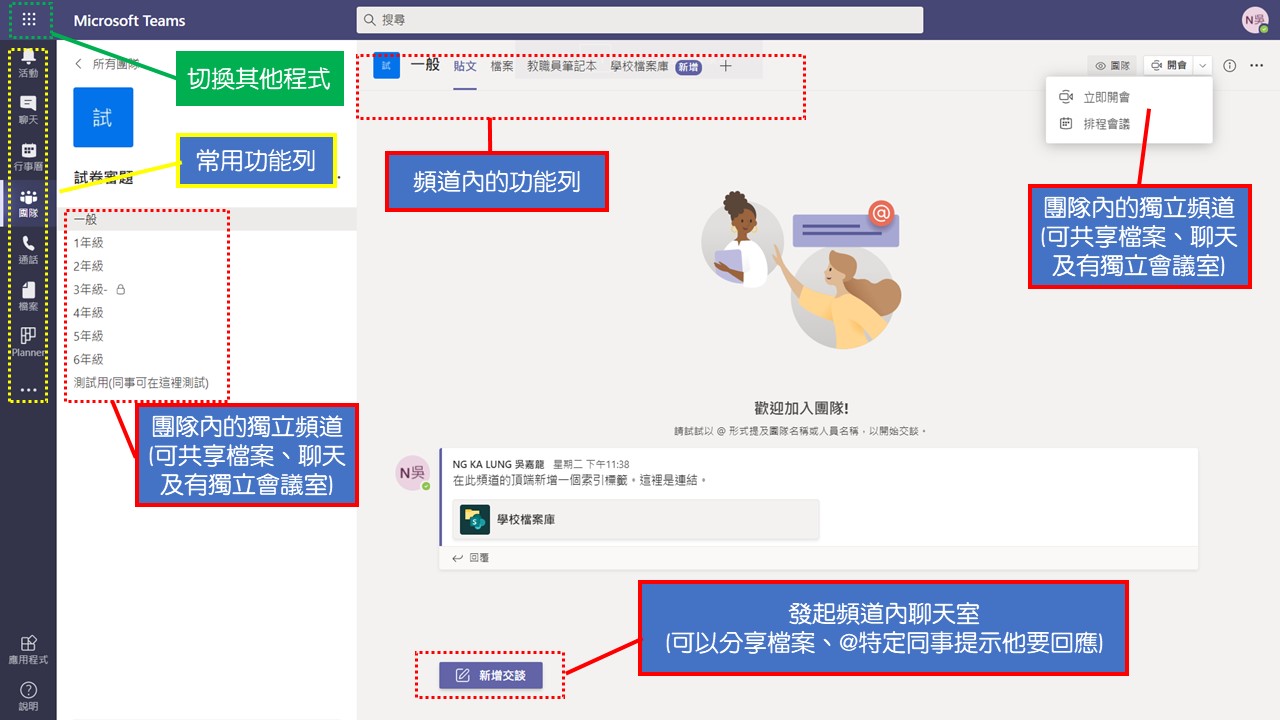
Task: Open the 通話 calls section
Action: coord(28,250)
